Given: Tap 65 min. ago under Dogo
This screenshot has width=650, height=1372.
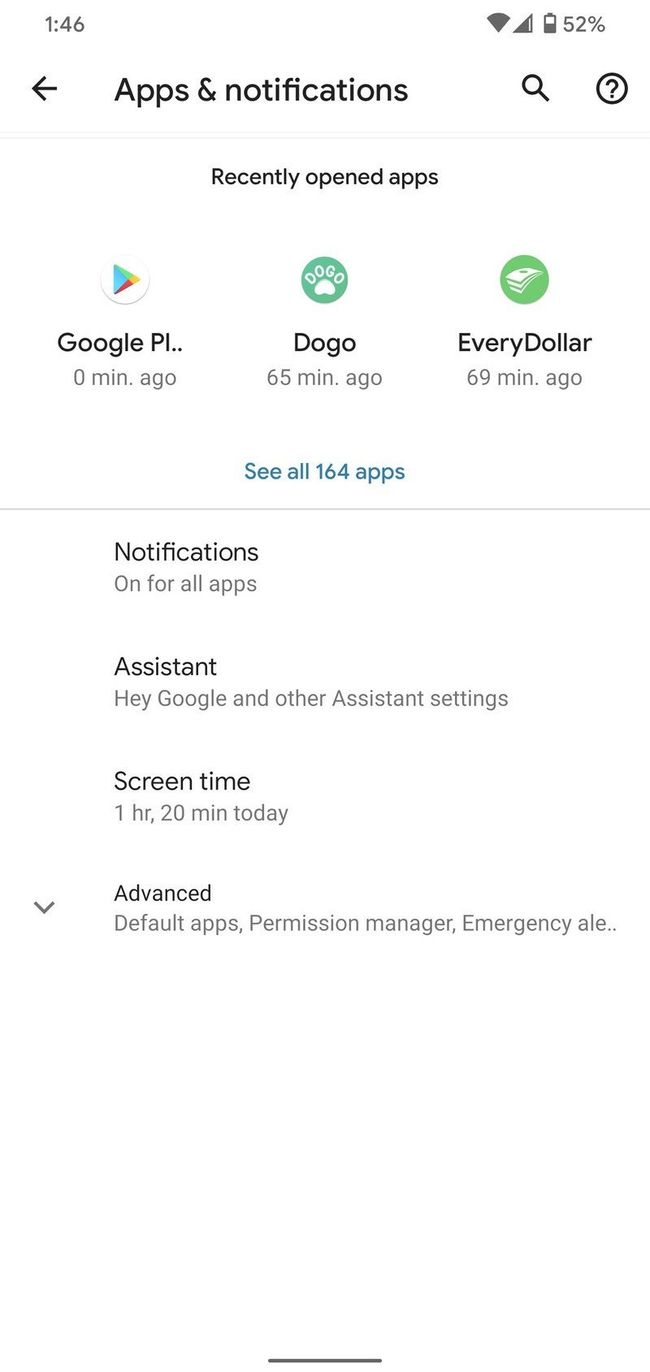Looking at the screenshot, I should (324, 377).
